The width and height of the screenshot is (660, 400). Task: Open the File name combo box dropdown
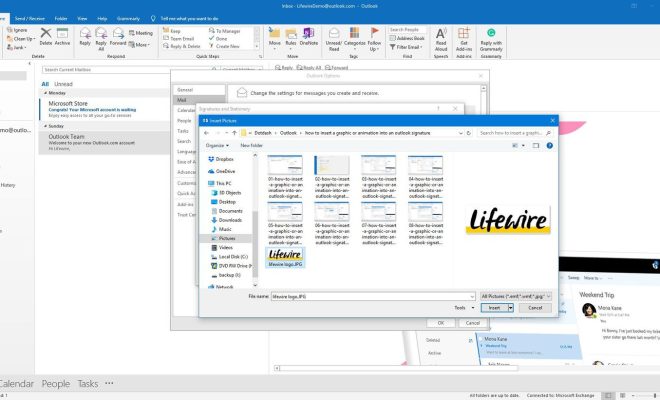tap(472, 297)
